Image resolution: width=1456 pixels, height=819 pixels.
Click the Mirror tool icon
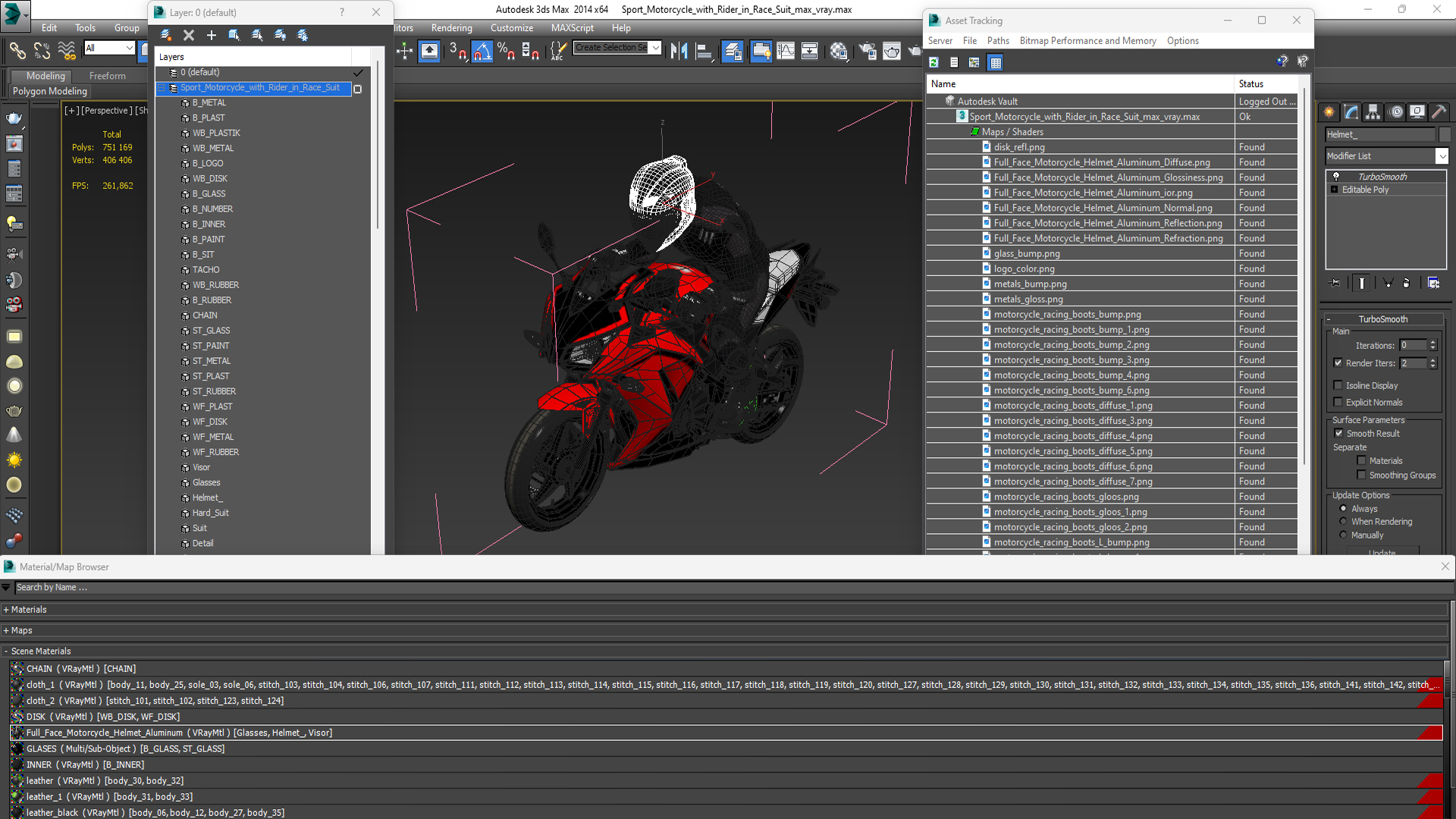pos(679,51)
